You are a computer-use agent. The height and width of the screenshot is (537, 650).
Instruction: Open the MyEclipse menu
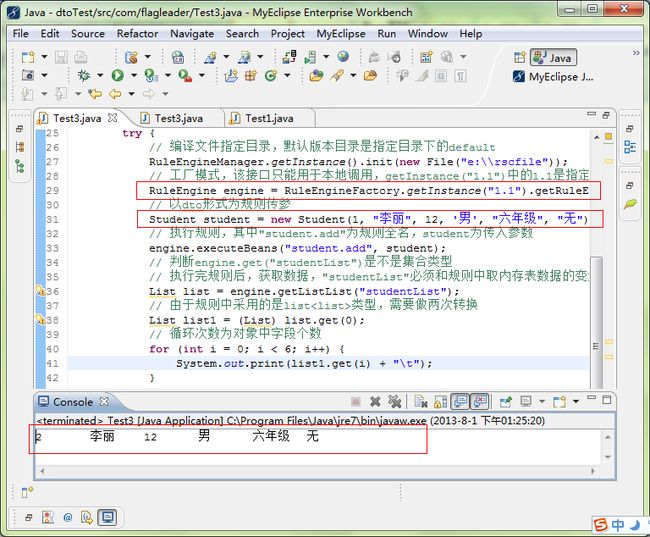341,34
